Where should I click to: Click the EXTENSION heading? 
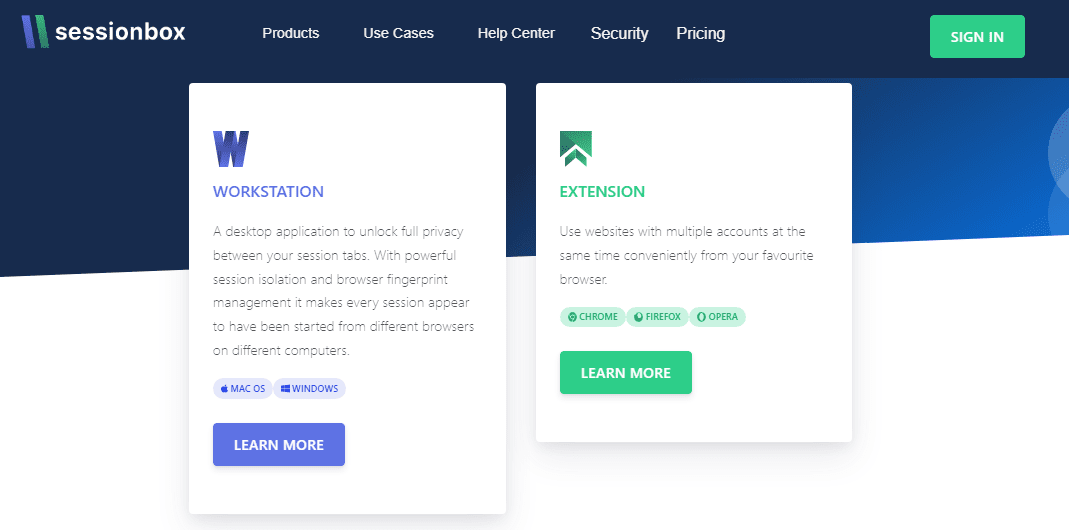point(602,192)
